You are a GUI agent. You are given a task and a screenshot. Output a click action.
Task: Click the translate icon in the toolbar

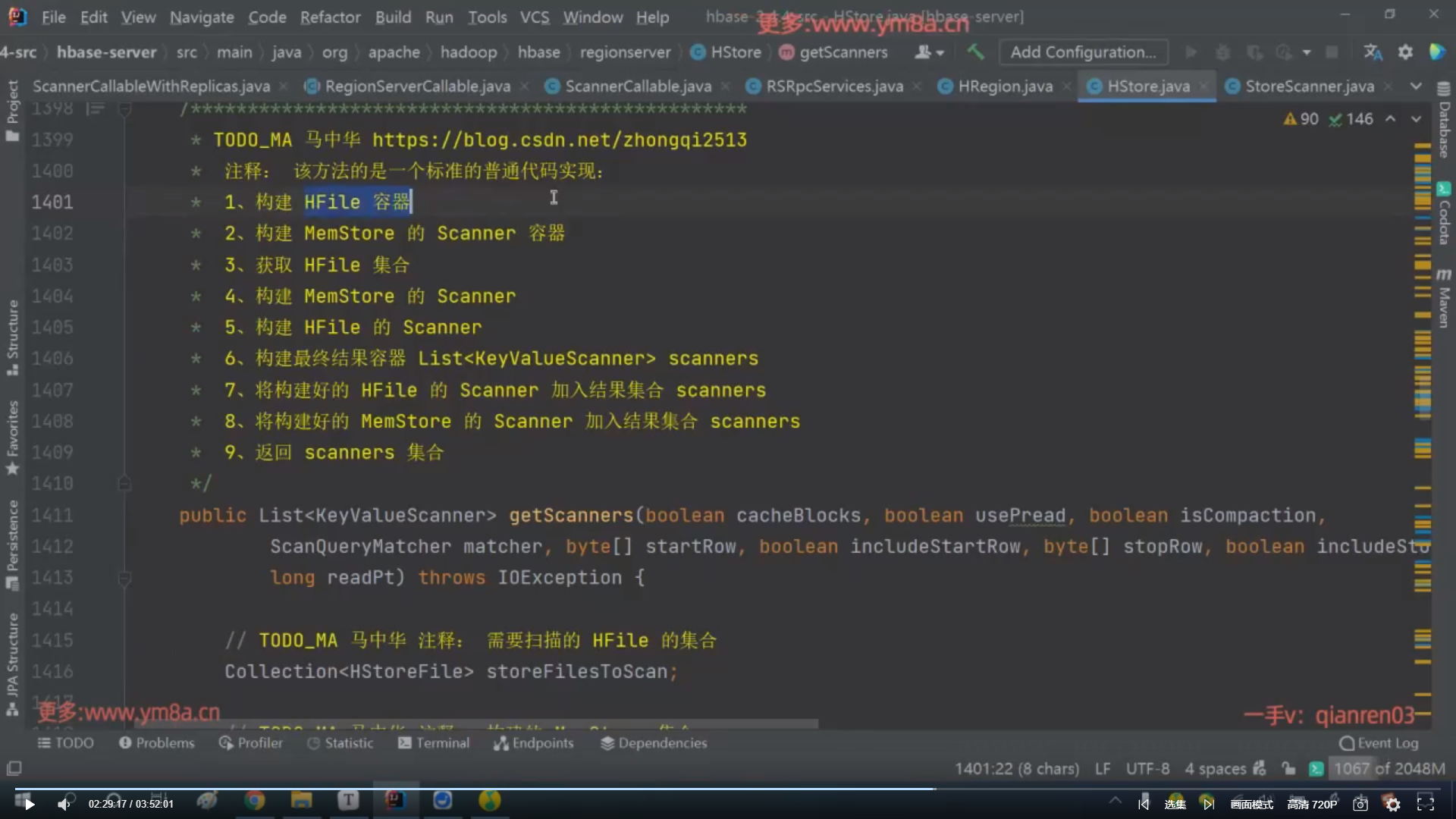1373,52
